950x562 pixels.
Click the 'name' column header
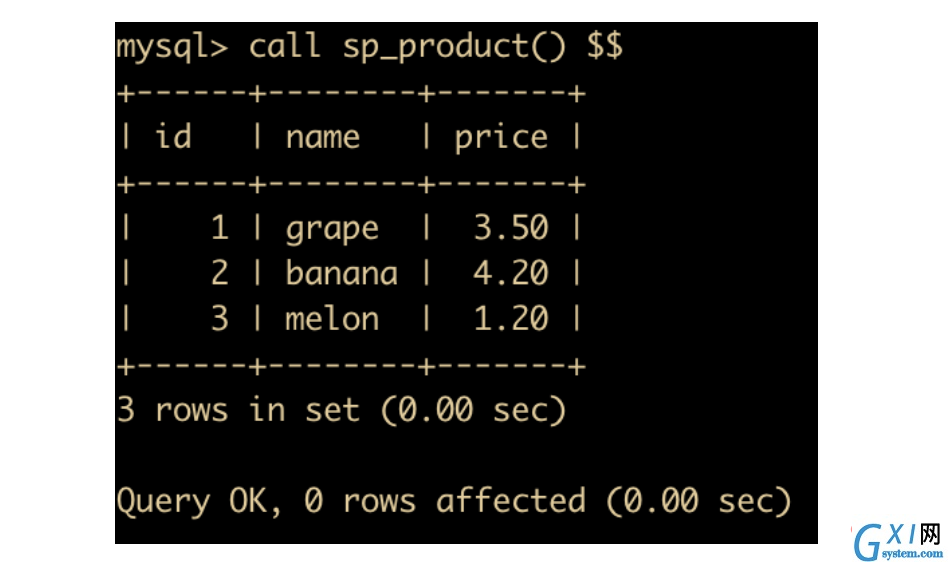tap(322, 137)
